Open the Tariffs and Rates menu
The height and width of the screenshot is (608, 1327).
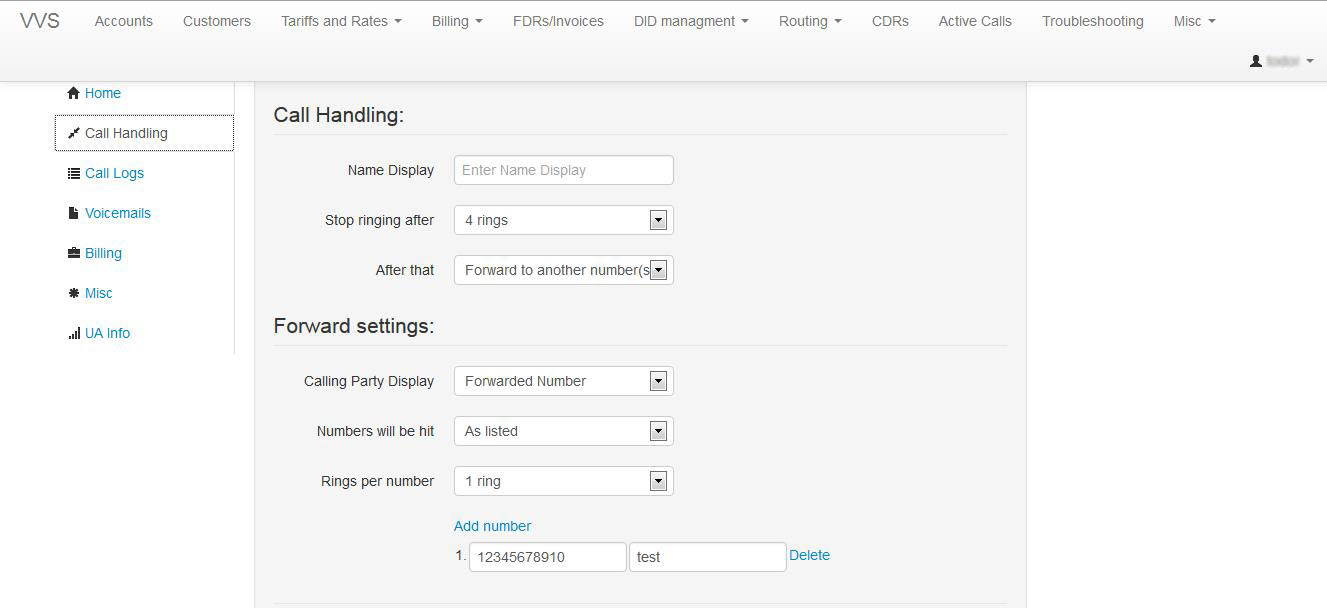[341, 21]
